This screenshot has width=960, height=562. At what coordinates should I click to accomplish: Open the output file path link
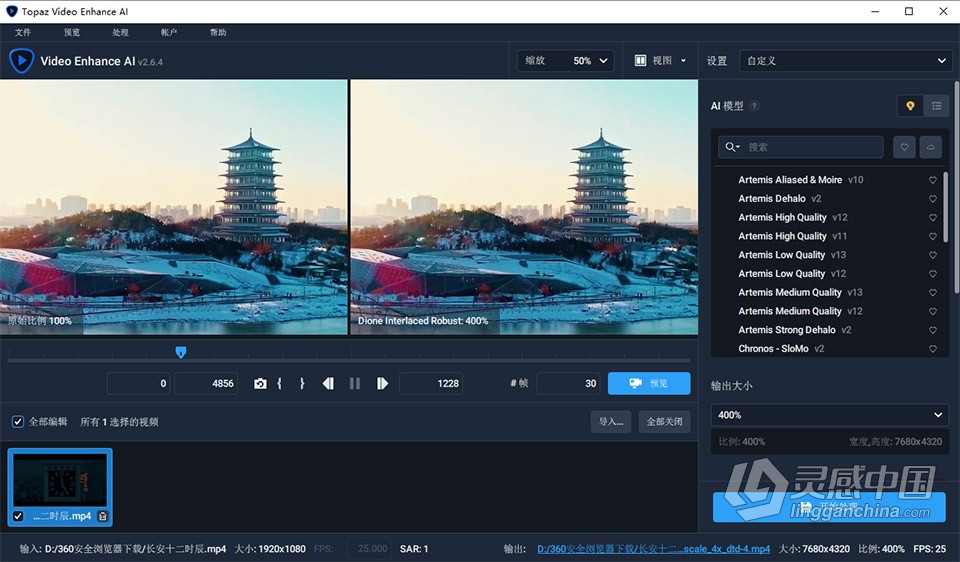tap(653, 549)
